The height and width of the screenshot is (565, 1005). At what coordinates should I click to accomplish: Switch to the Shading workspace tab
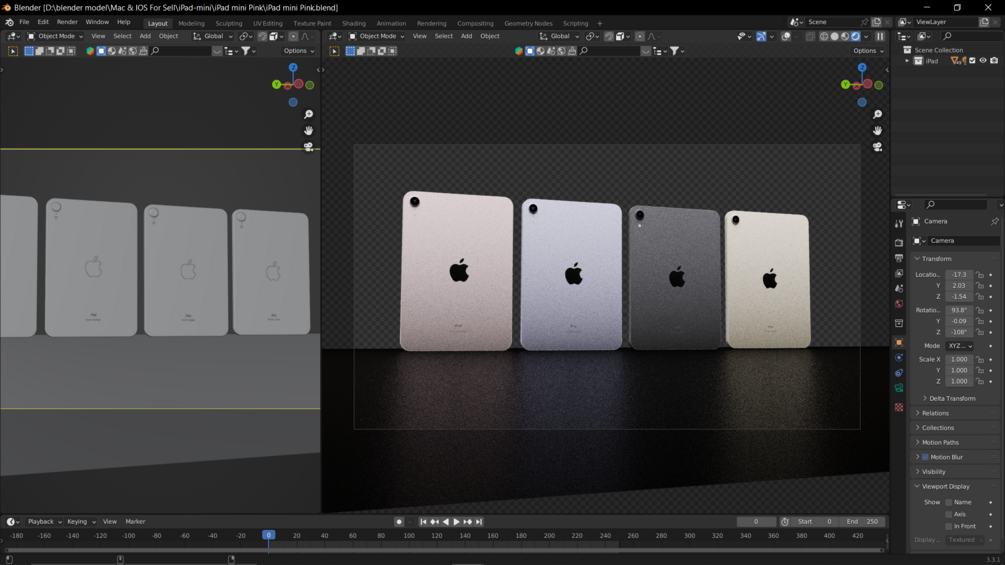pyautogui.click(x=354, y=23)
